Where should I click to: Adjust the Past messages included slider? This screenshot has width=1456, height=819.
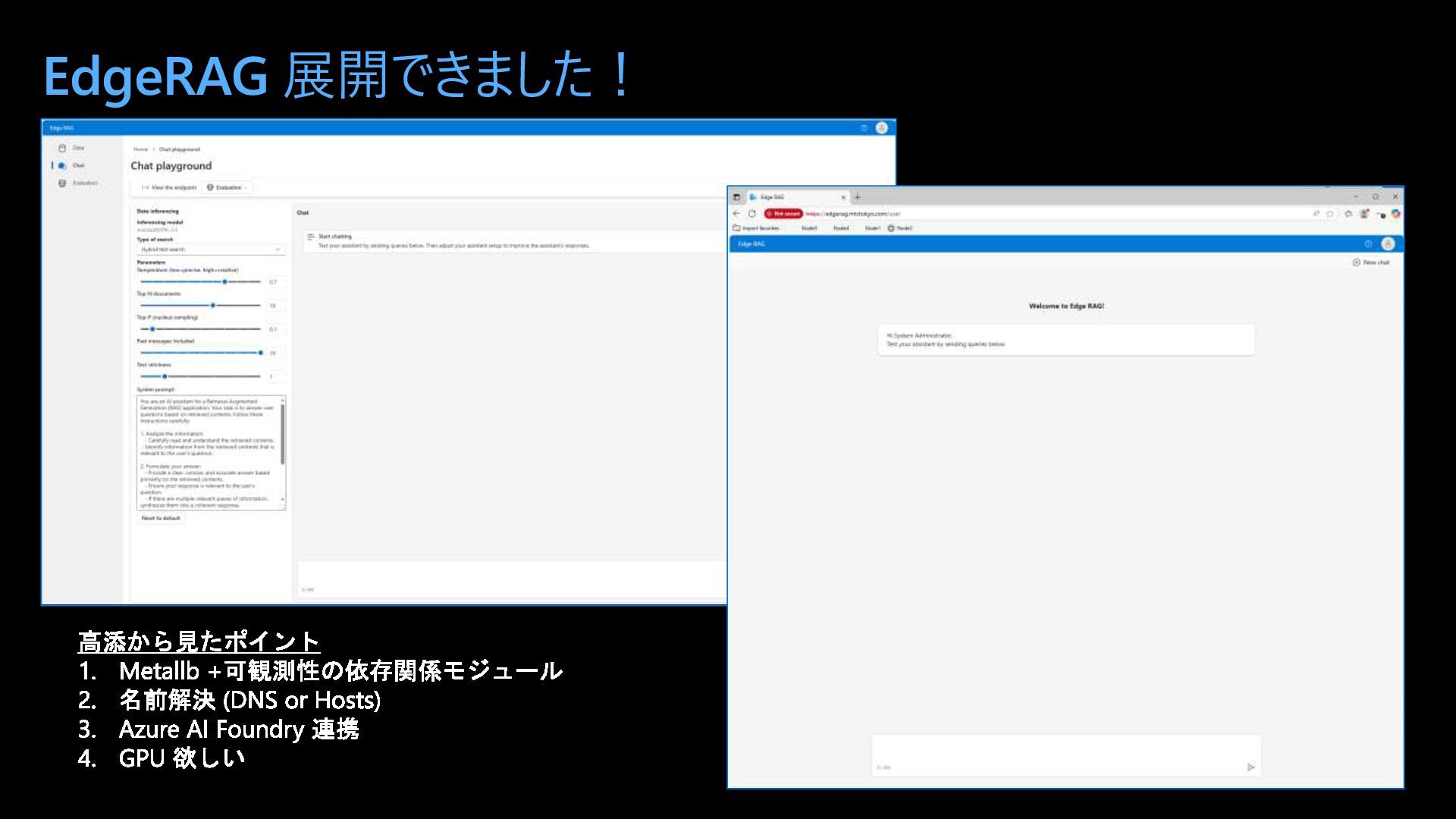[x=201, y=353]
